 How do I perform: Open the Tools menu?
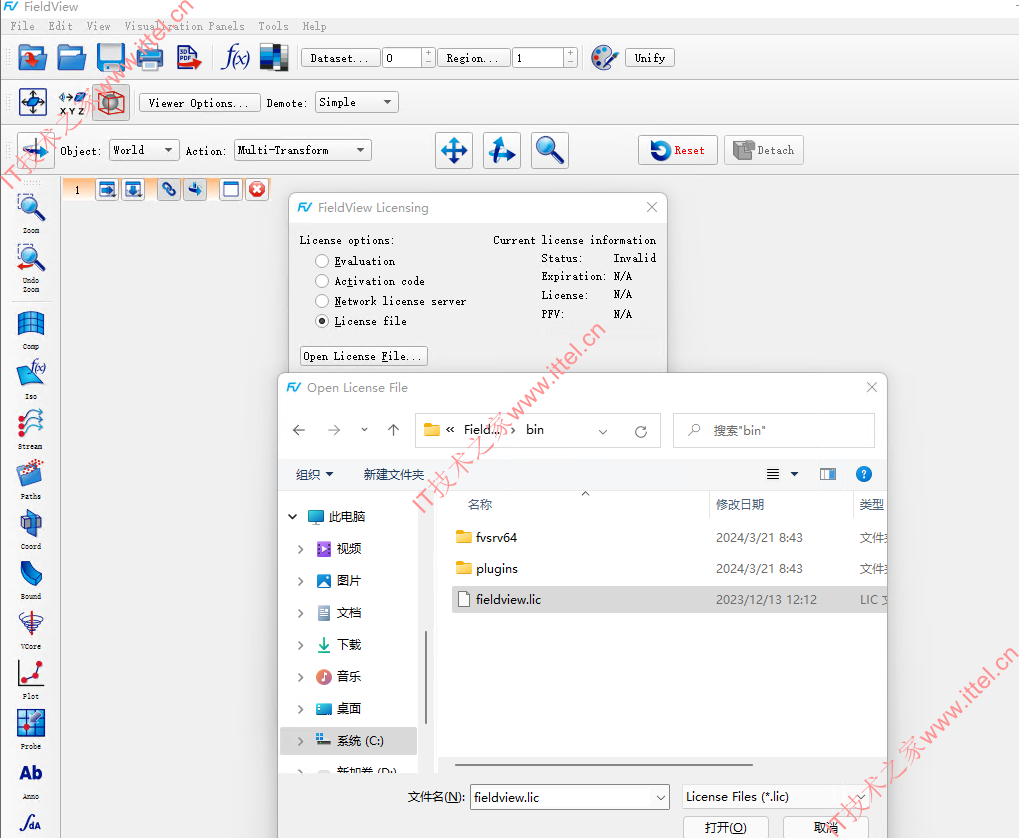tap(273, 26)
